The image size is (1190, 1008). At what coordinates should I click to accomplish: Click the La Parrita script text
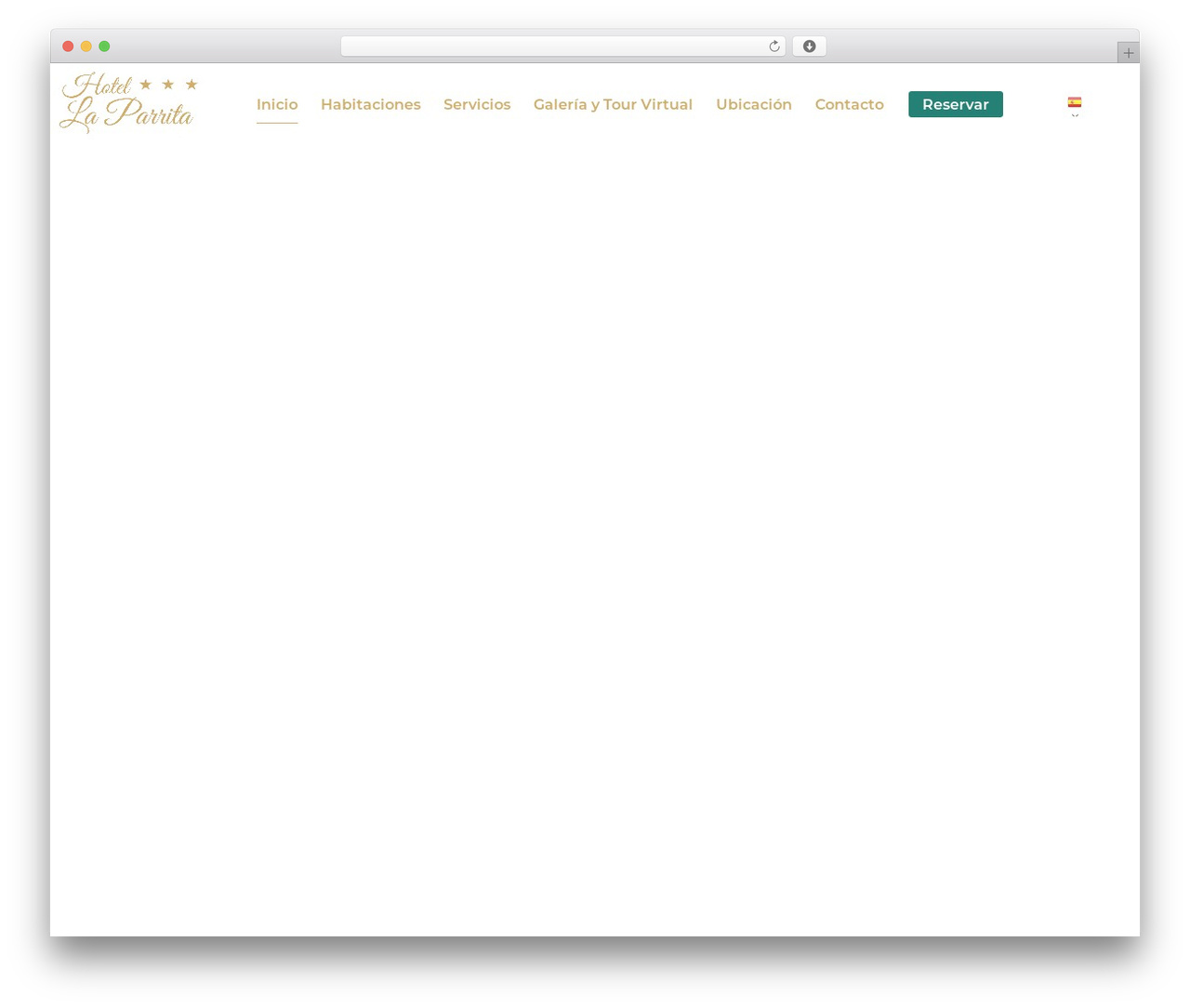click(126, 114)
